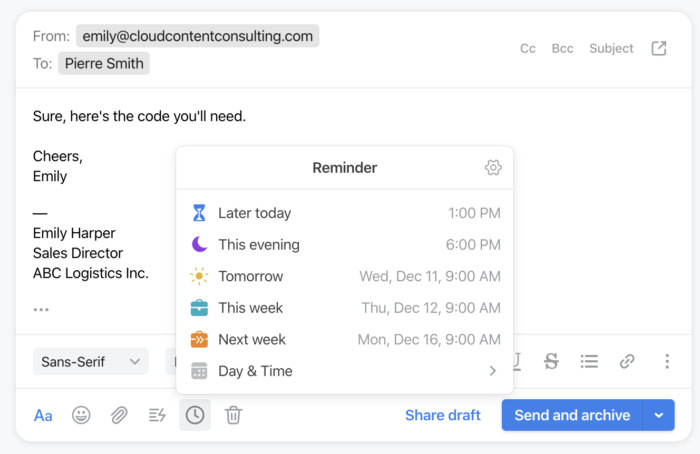
Task: Open more formatting options three dots
Action: [667, 361]
